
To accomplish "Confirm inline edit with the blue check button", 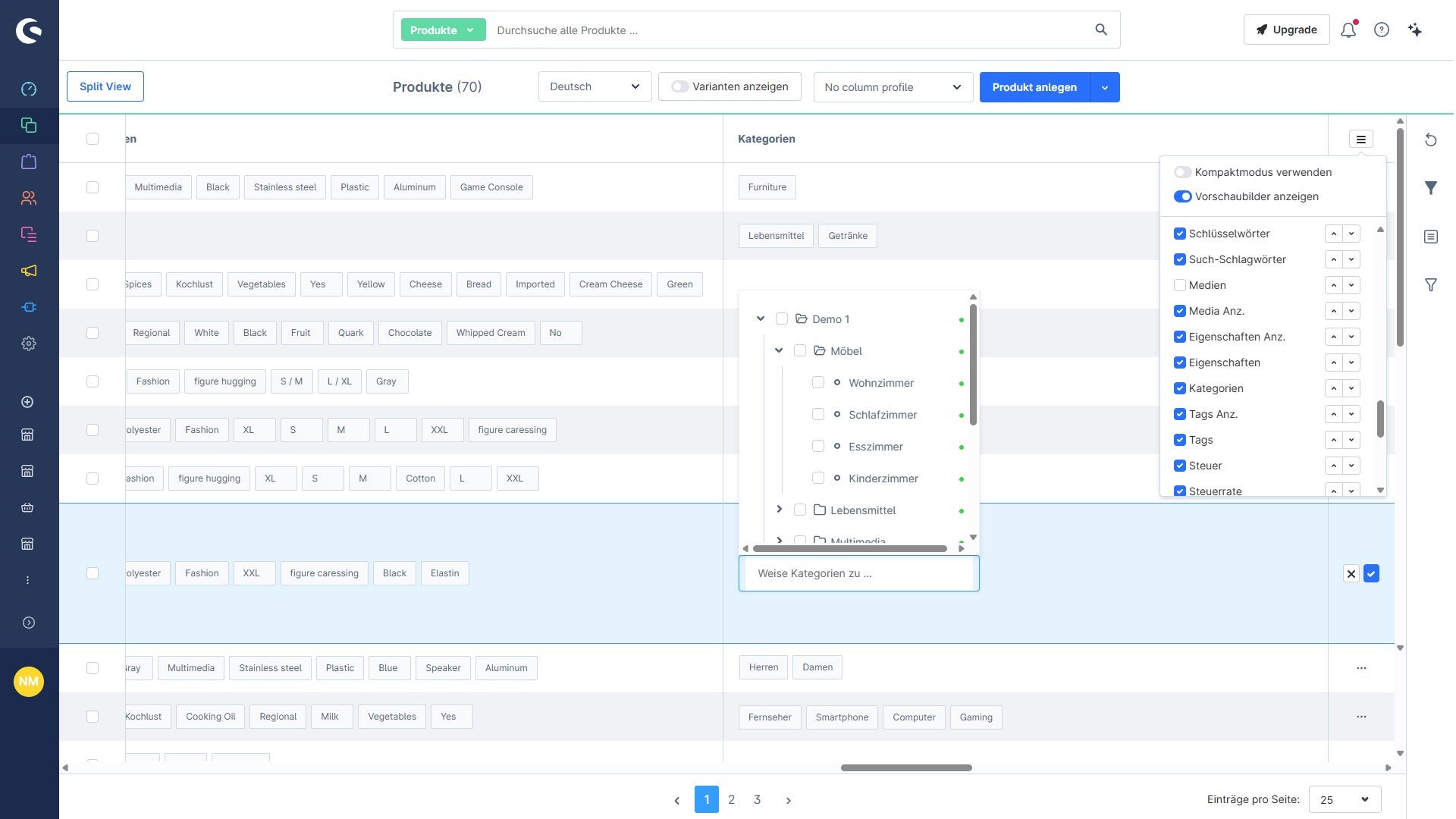I will coord(1371,574).
